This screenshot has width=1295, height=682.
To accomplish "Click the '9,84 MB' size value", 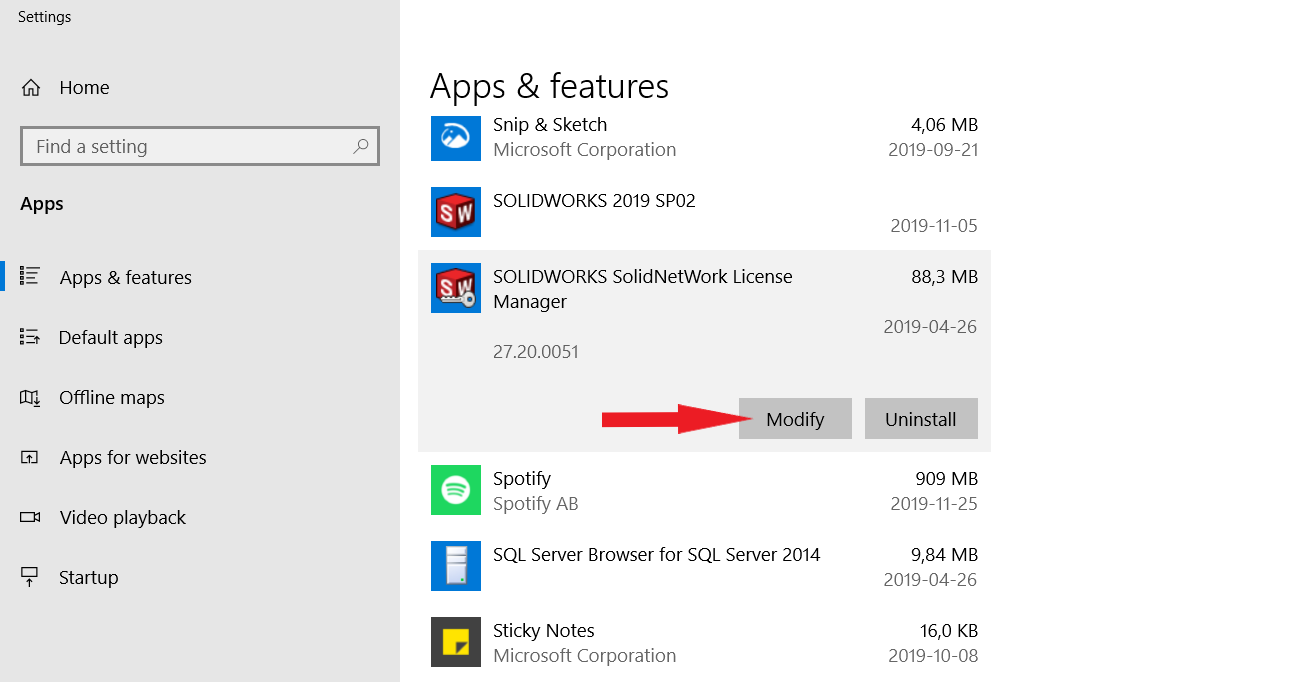I will click(944, 555).
